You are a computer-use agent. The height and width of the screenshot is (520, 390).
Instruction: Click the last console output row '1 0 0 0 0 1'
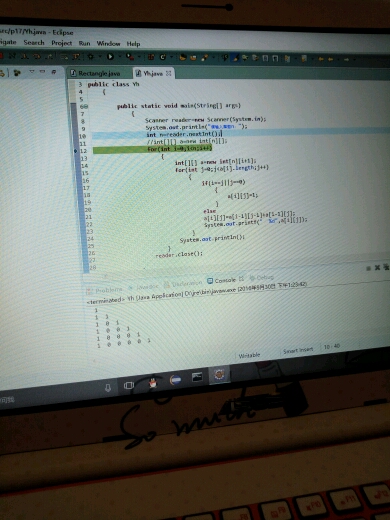pos(124,343)
